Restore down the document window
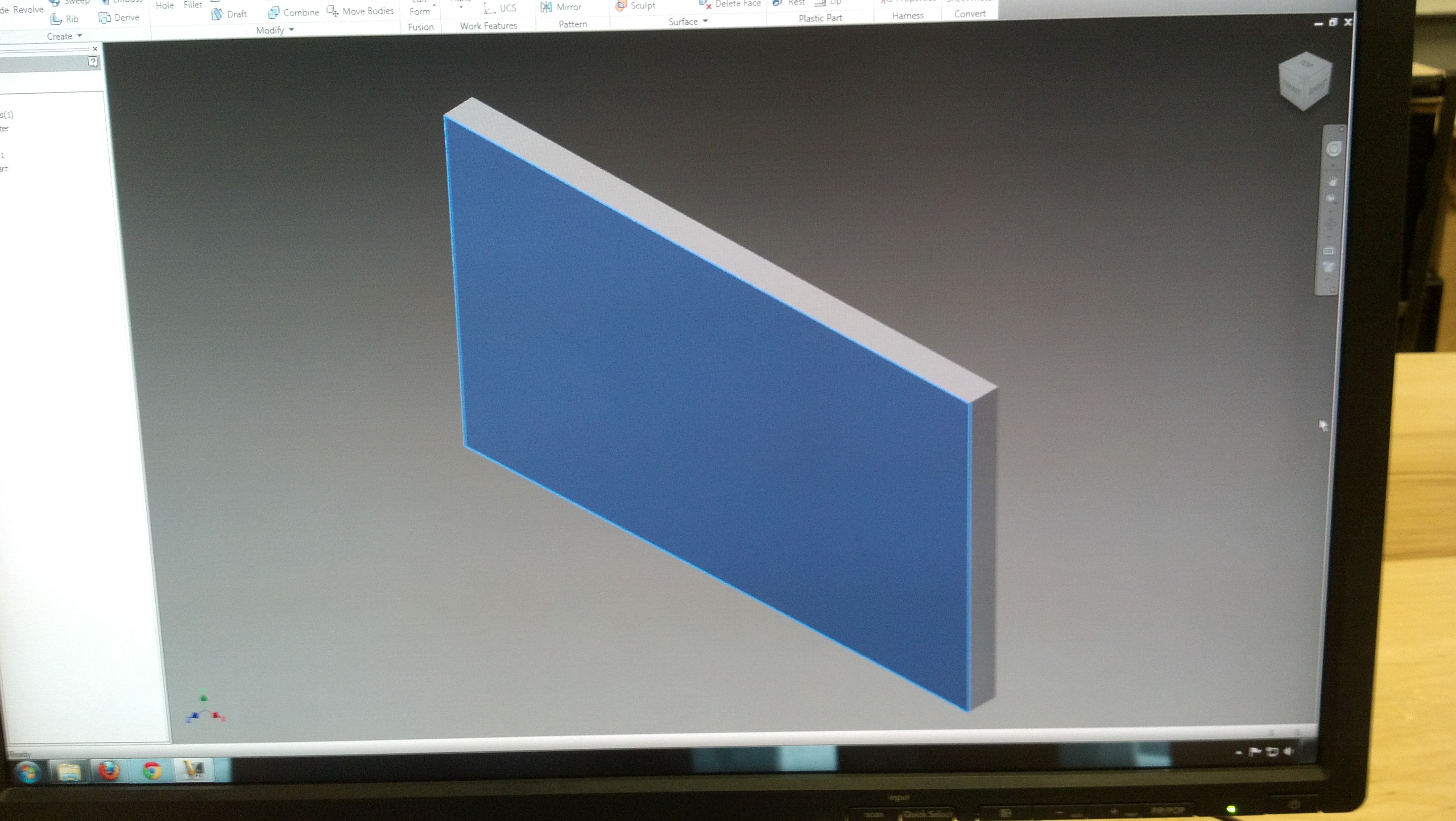1456x821 pixels. coord(1333,22)
